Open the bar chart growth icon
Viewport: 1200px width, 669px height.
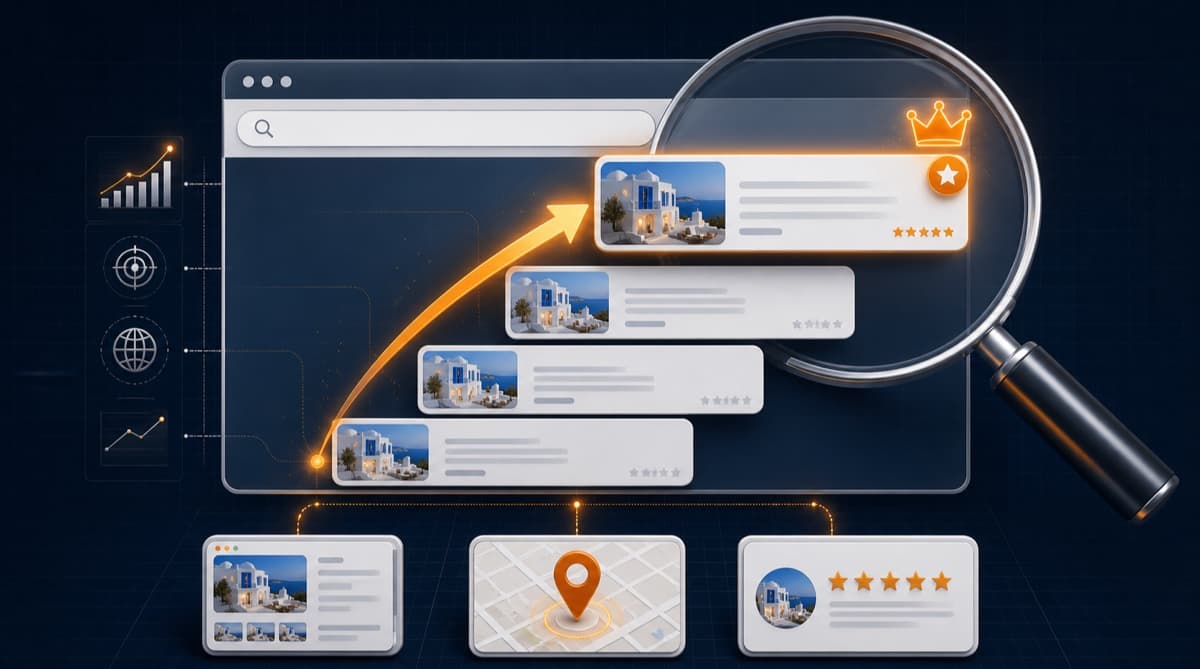tap(136, 177)
